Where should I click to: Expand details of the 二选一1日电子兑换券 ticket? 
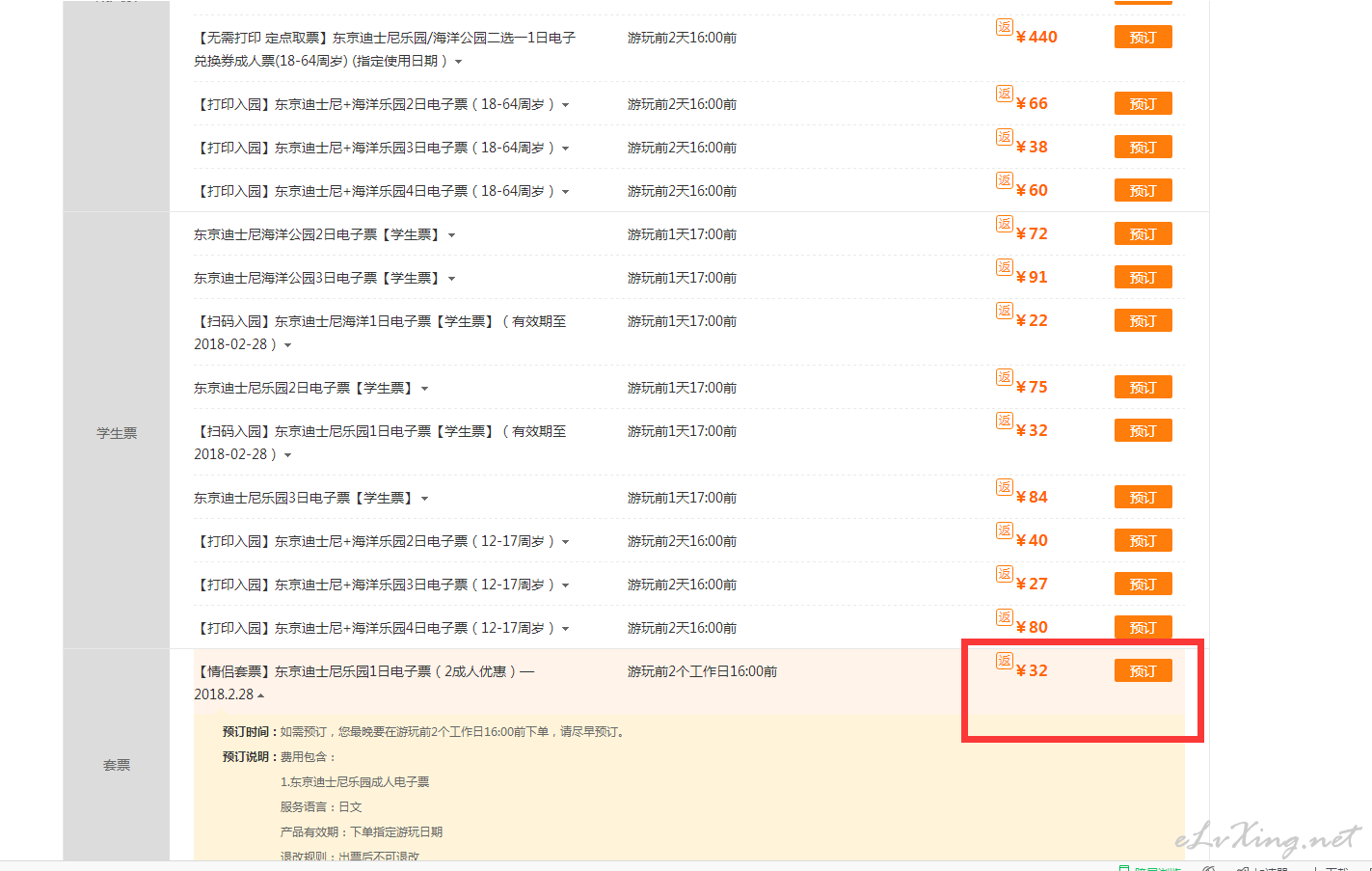(459, 62)
